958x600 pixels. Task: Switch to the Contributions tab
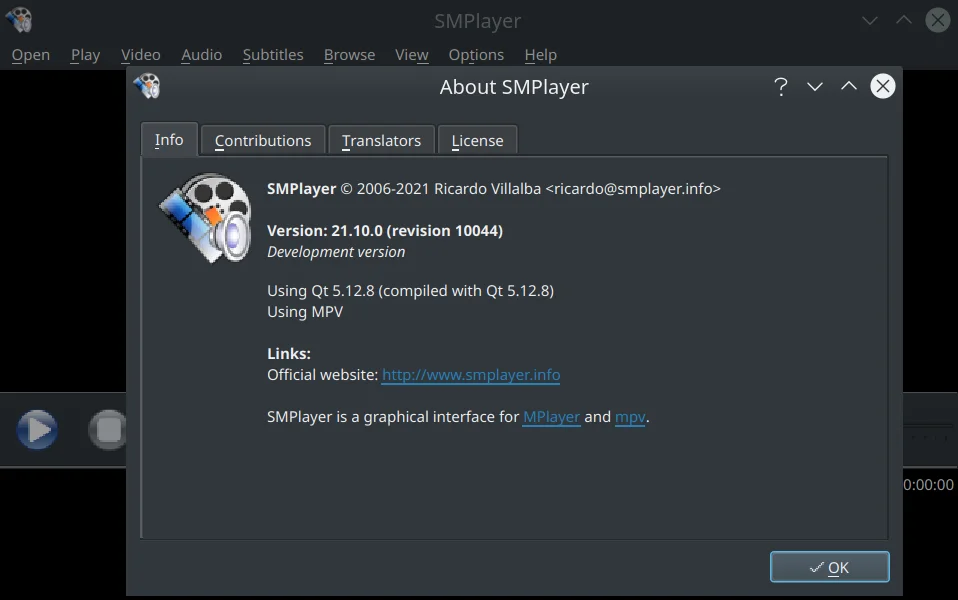(x=263, y=141)
